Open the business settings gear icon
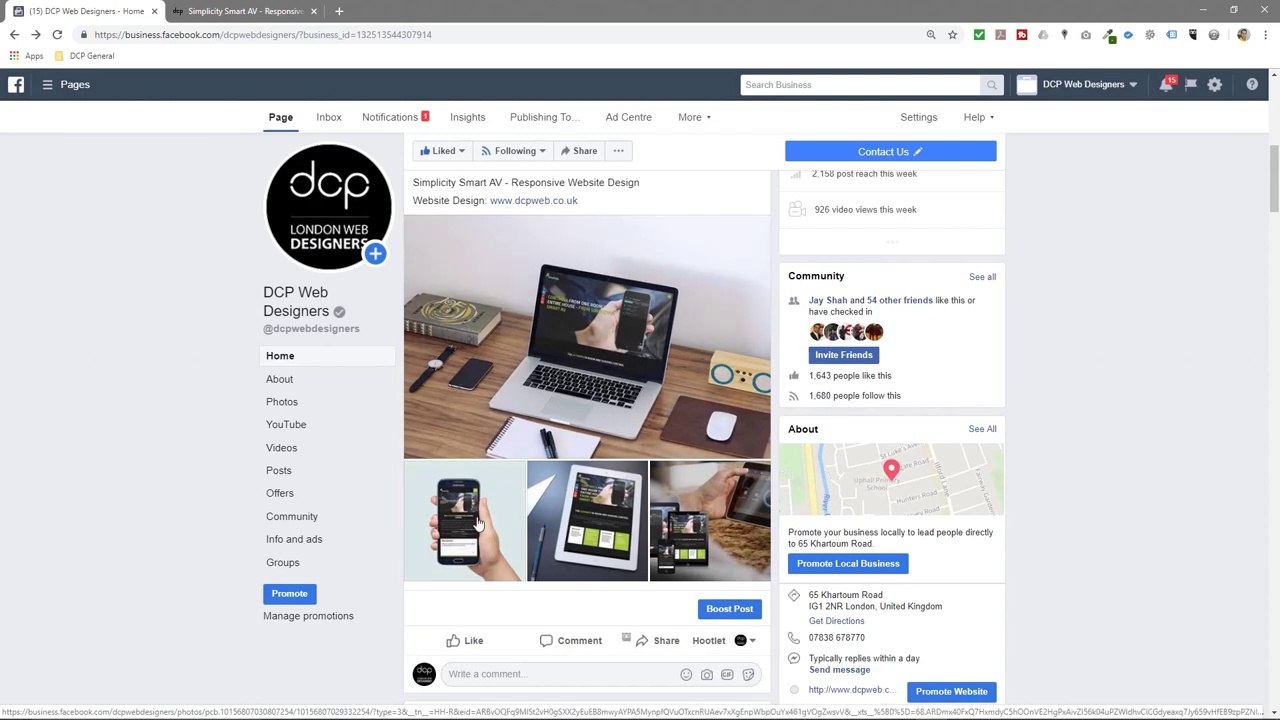This screenshot has width=1280, height=720. pyautogui.click(x=1215, y=85)
